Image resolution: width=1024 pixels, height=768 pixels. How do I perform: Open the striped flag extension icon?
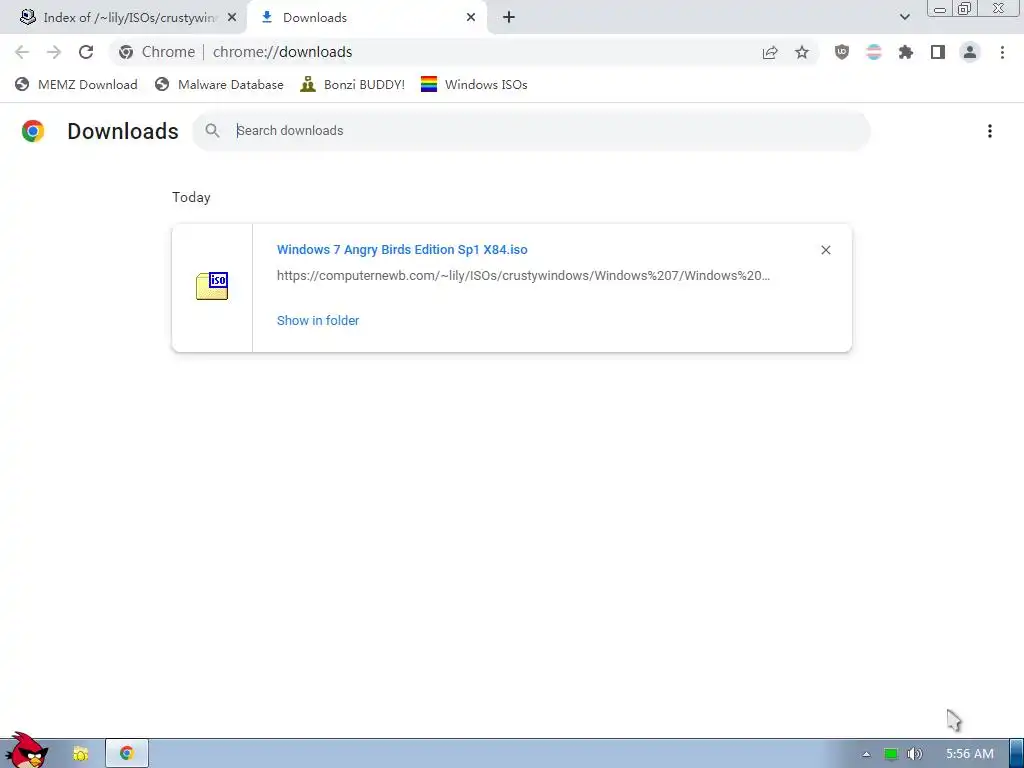[874, 52]
